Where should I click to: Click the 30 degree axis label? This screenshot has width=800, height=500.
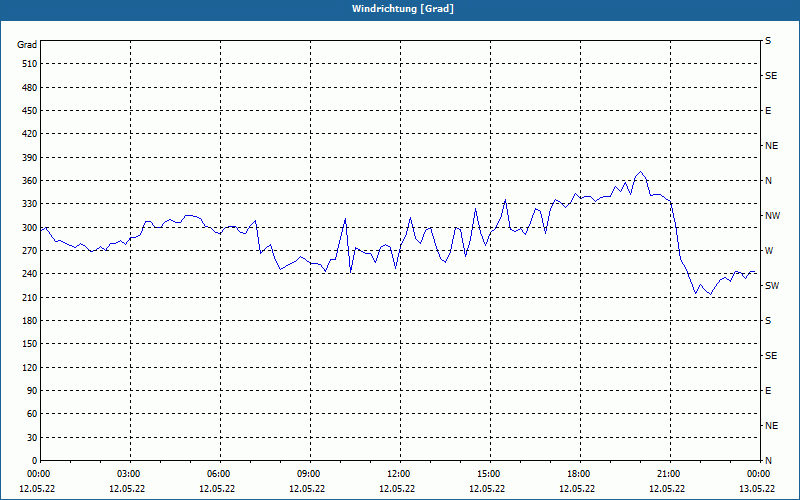coord(32,437)
